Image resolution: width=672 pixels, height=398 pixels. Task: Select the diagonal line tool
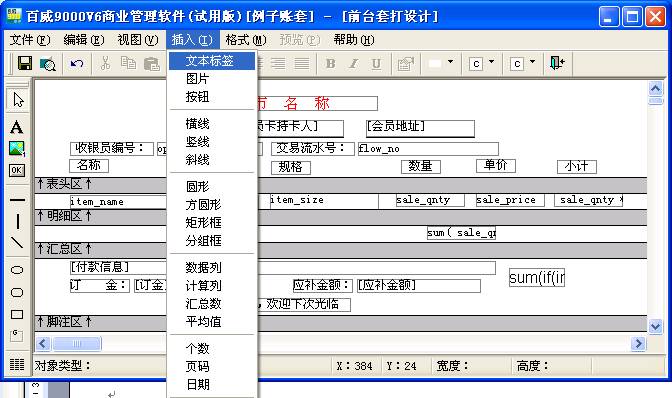[17, 243]
